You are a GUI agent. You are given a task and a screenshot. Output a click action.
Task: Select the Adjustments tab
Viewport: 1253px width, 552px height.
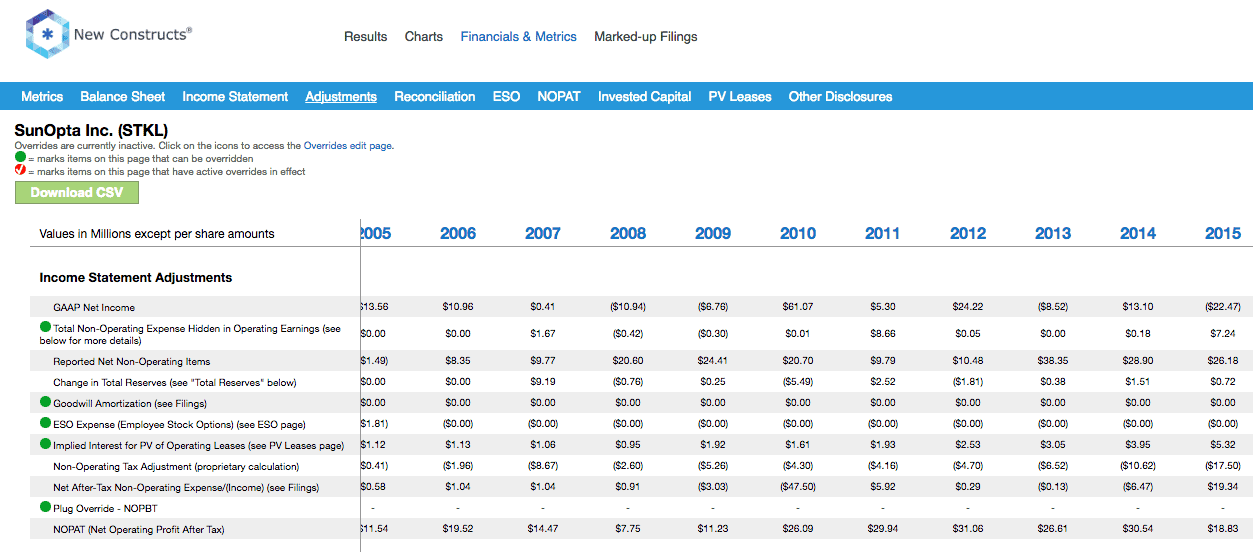(x=341, y=97)
